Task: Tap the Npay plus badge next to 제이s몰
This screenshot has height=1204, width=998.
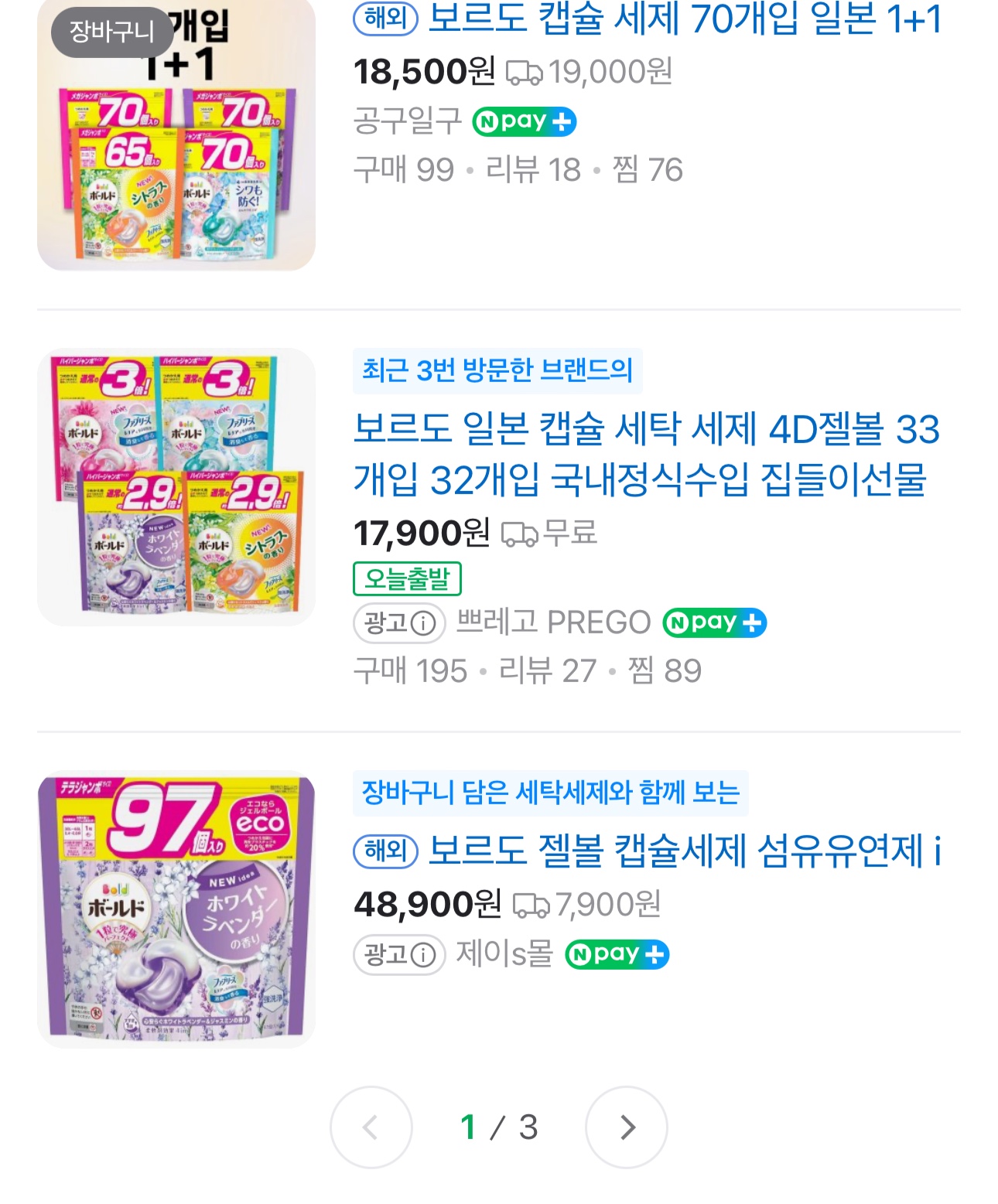Action: click(x=617, y=954)
